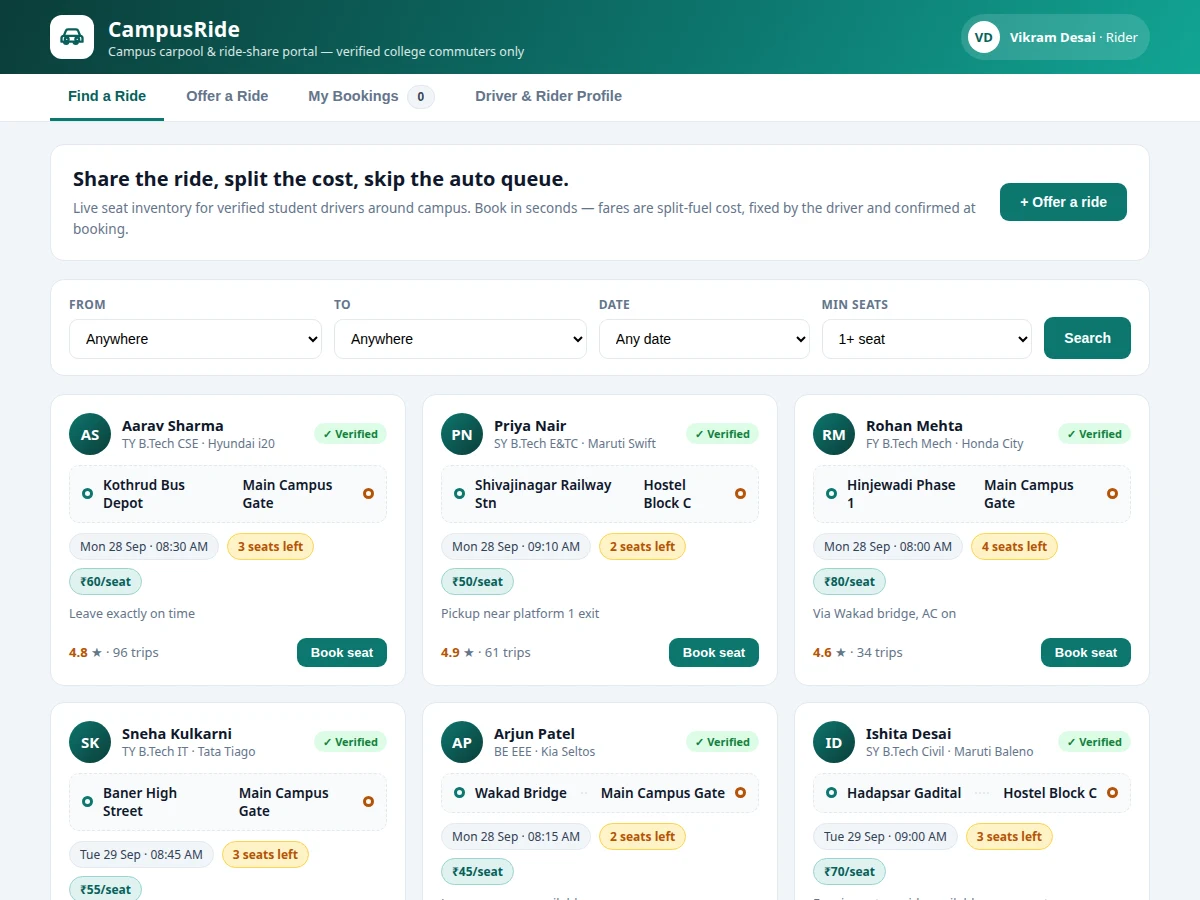Click the ₹45/seat fare chip
1200x900 pixels.
pos(477,872)
